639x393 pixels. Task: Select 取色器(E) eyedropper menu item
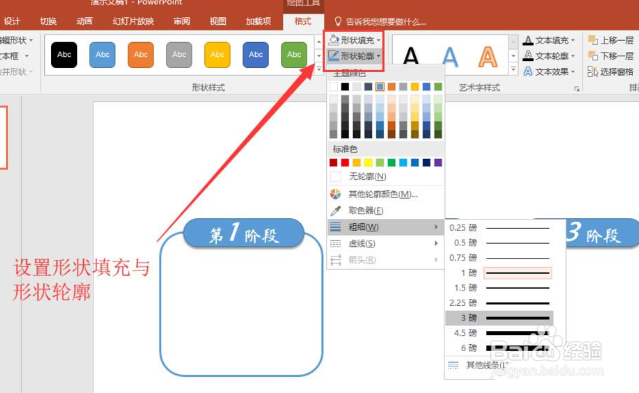[x=385, y=210]
